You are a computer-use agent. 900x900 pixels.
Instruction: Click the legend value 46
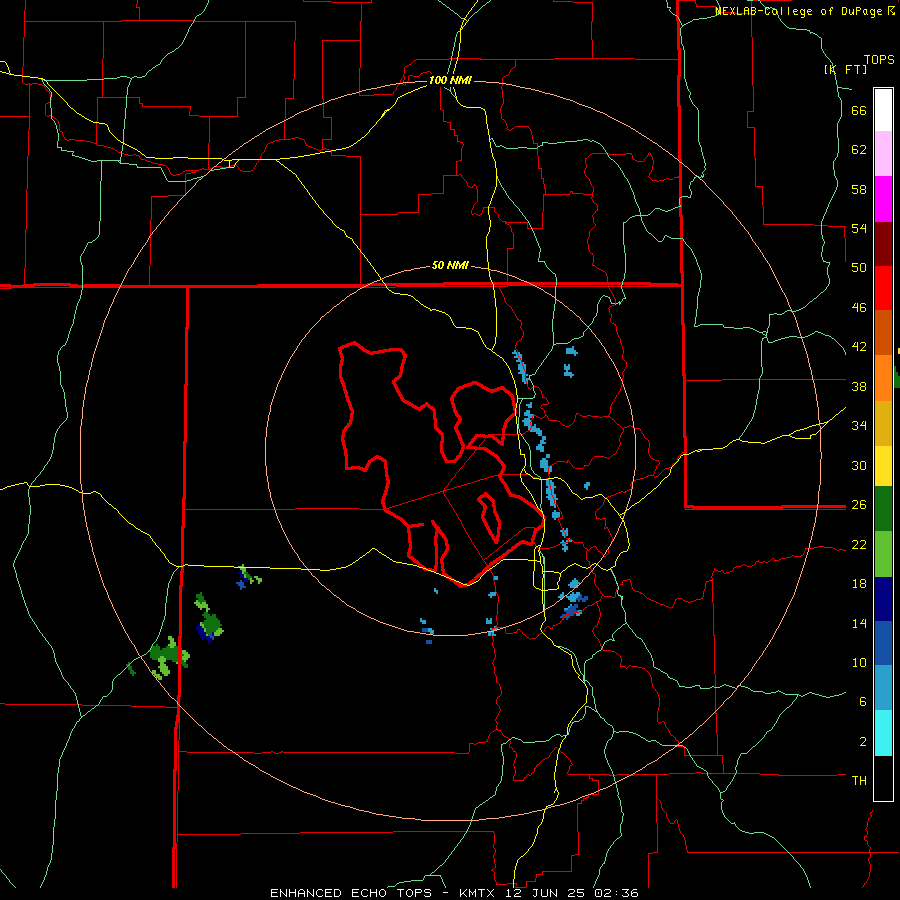(x=859, y=307)
